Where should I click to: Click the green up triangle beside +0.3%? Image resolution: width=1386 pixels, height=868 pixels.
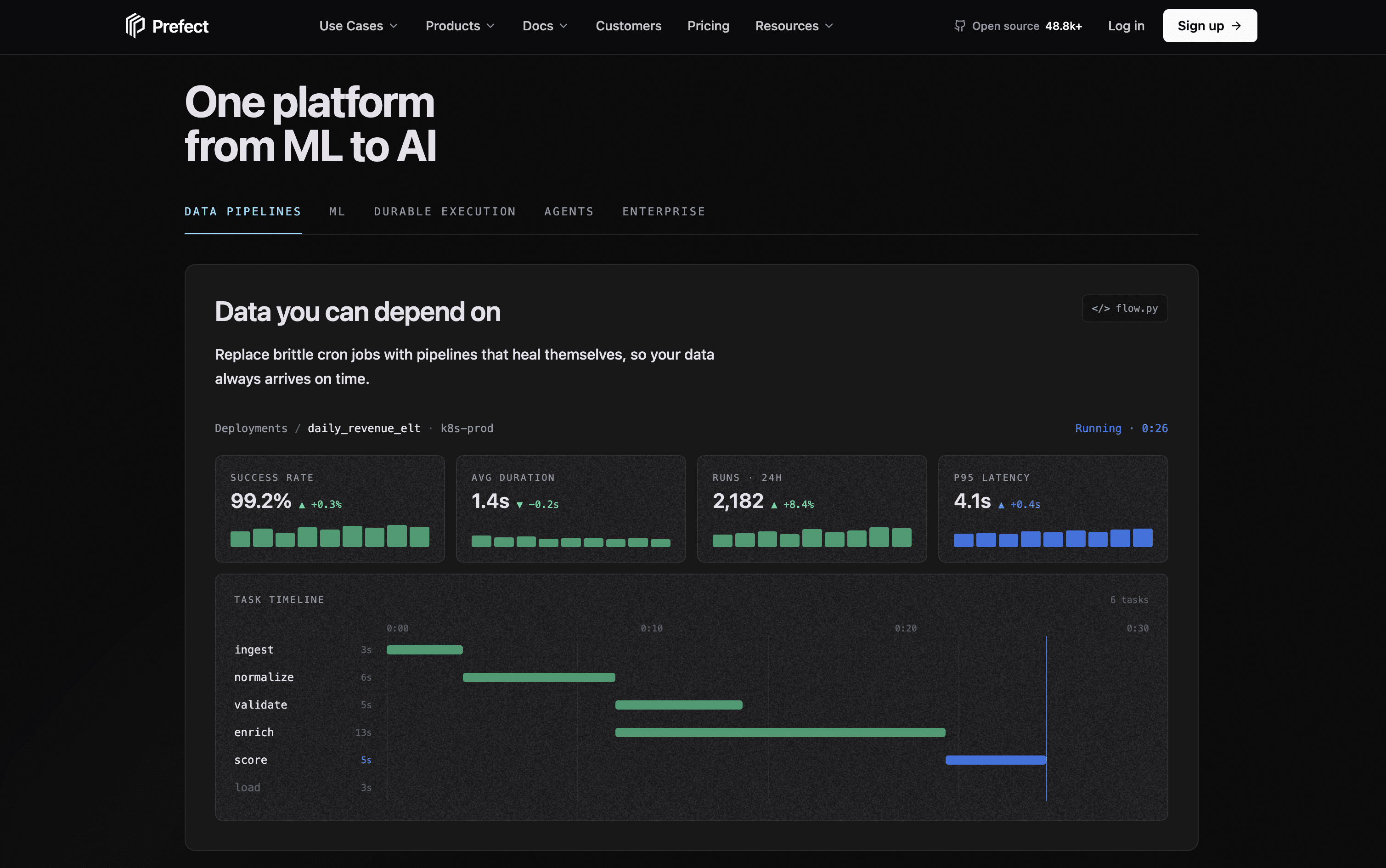pos(302,505)
